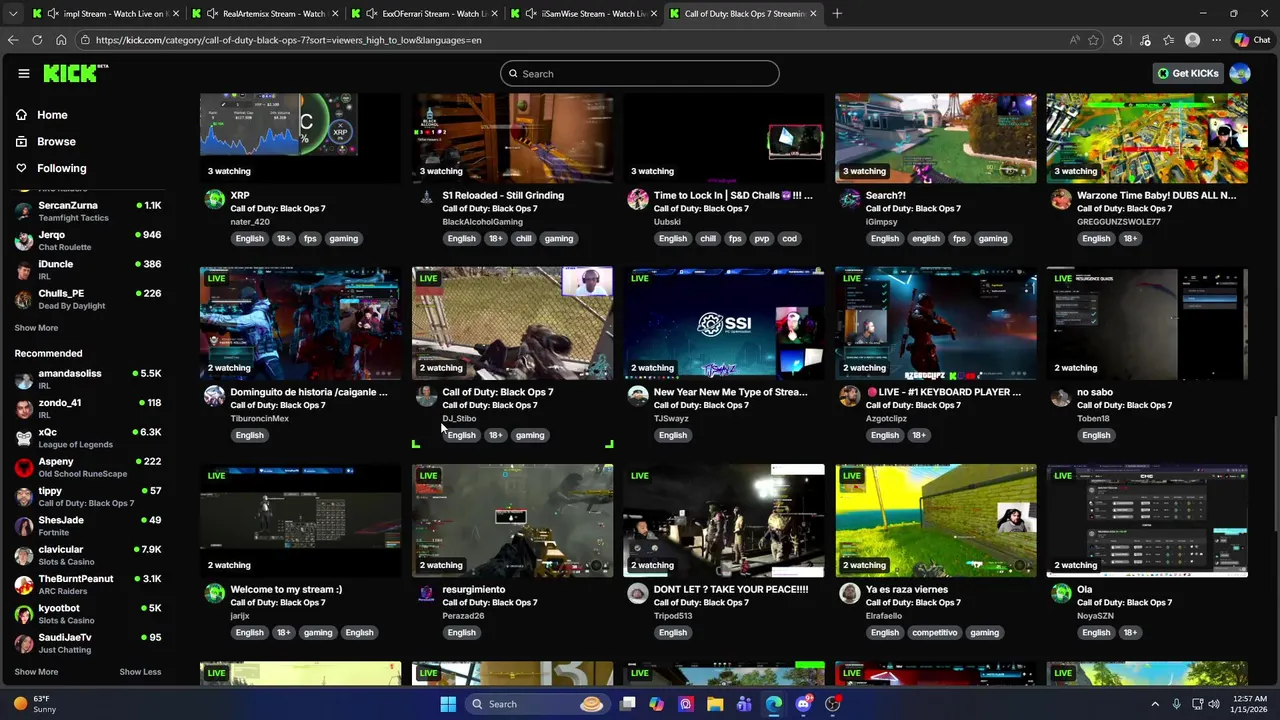Switch to the iSamWise Stream tab

coord(584,14)
